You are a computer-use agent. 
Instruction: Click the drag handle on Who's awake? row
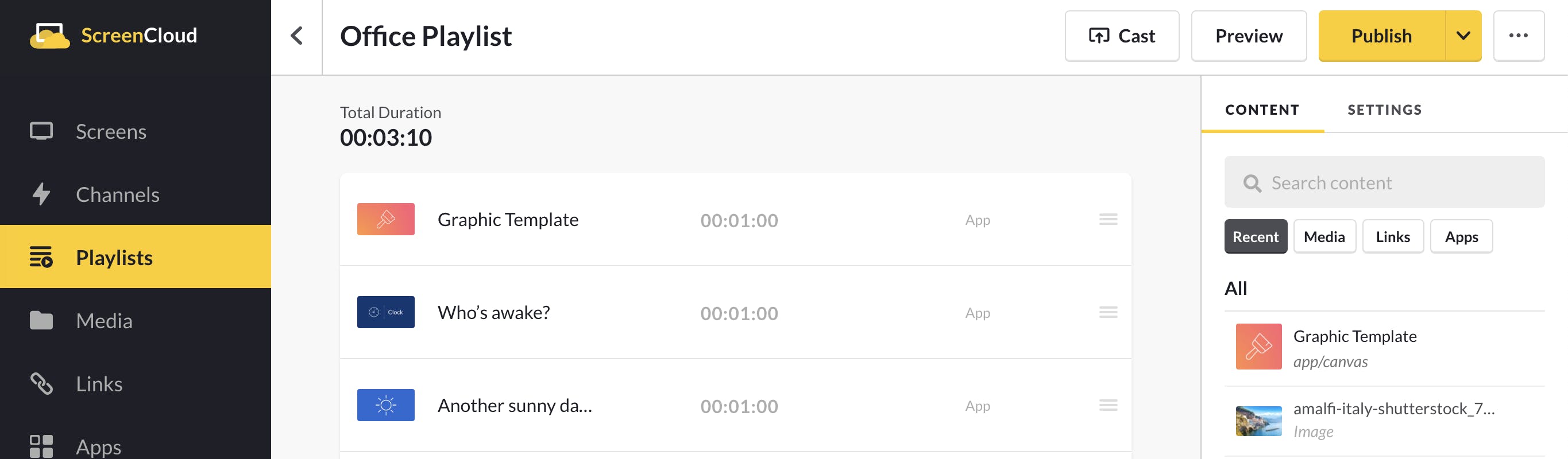(1108, 313)
